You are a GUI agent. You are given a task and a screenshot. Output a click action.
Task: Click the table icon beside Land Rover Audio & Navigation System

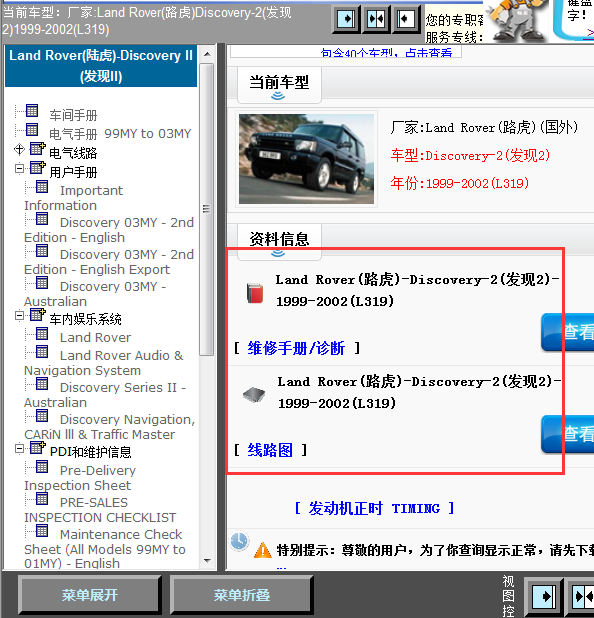(42, 352)
